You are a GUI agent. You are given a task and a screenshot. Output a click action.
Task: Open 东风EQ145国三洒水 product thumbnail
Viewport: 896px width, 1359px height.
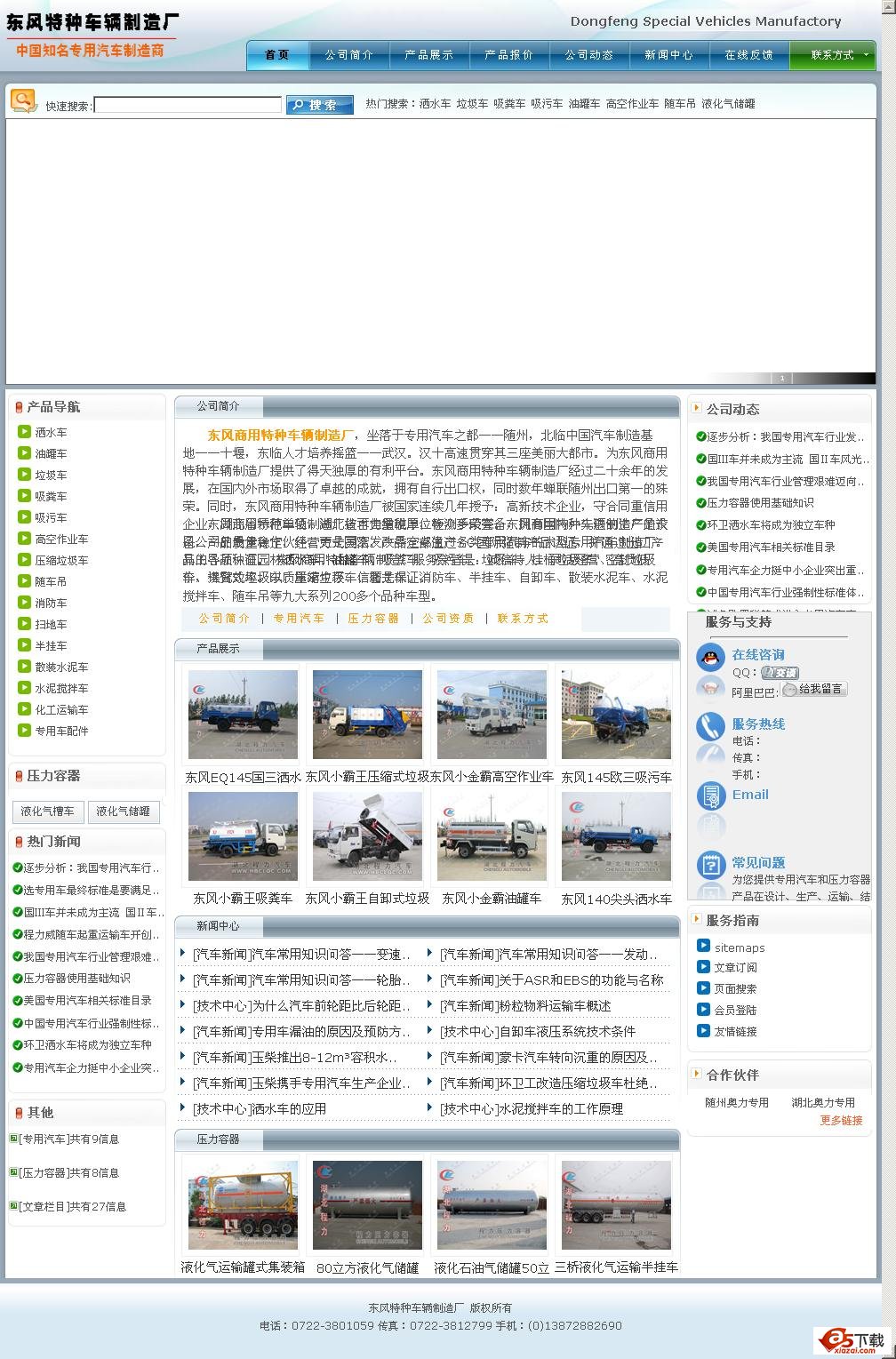[243, 715]
